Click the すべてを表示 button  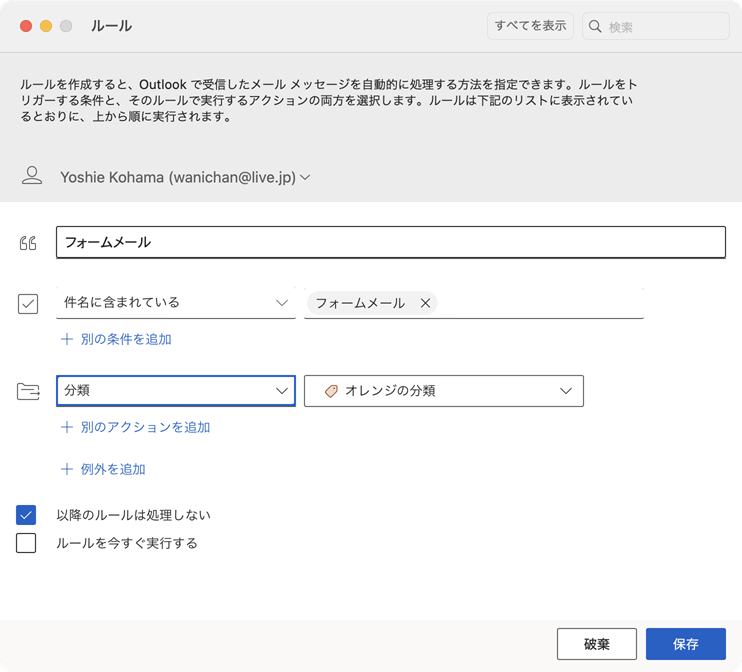(530, 26)
